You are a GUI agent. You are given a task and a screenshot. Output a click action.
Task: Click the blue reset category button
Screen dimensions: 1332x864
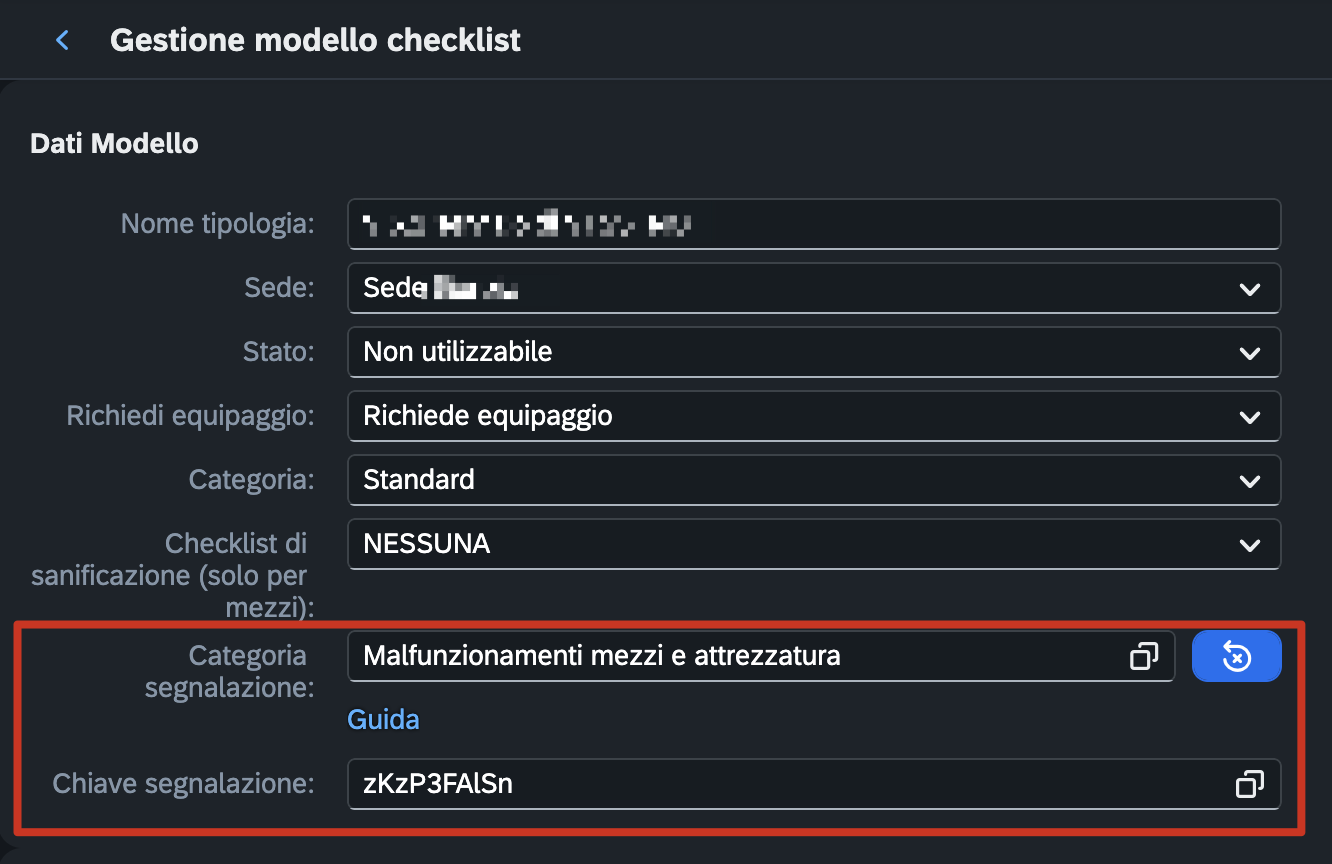[x=1236, y=656]
